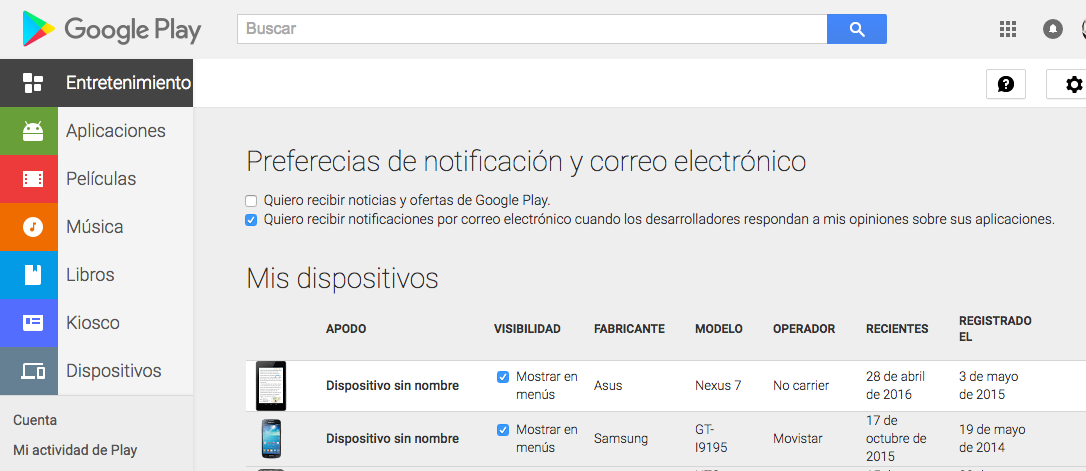Click the No carrier operator cell
The height and width of the screenshot is (471, 1086).
click(801, 386)
